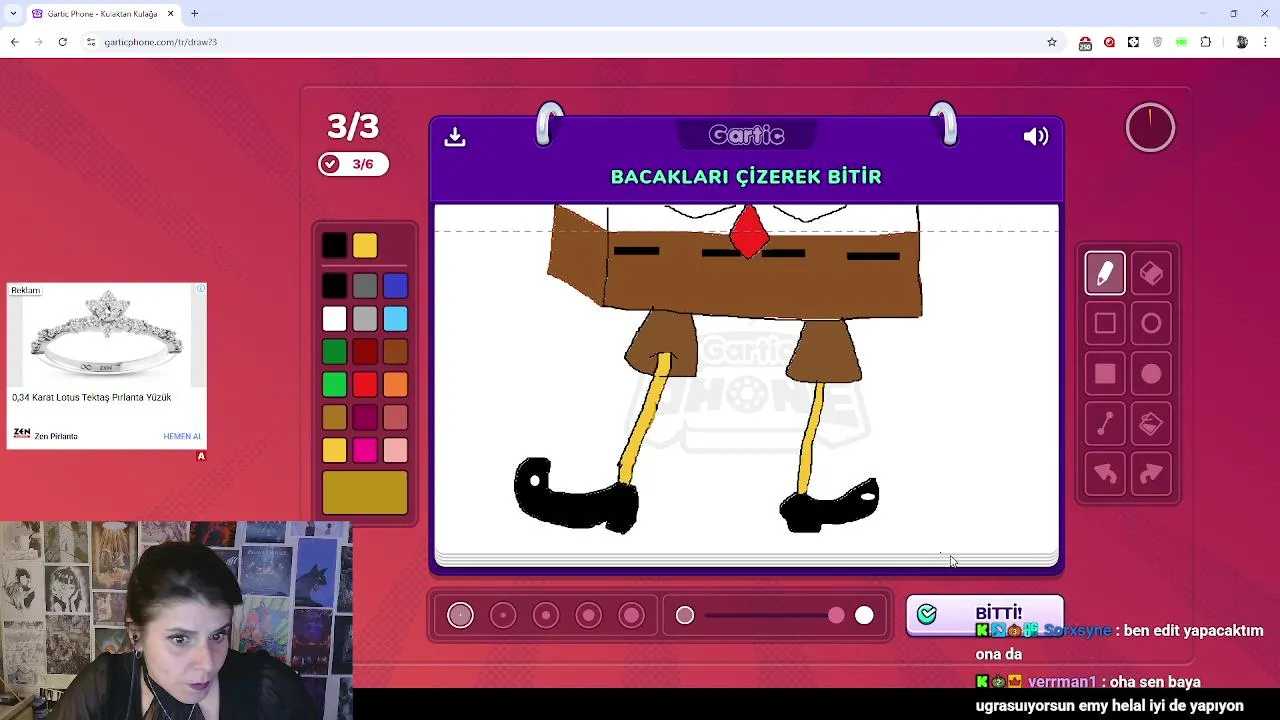
Task: Expand the tab search dropdown arrow
Action: click(13, 14)
